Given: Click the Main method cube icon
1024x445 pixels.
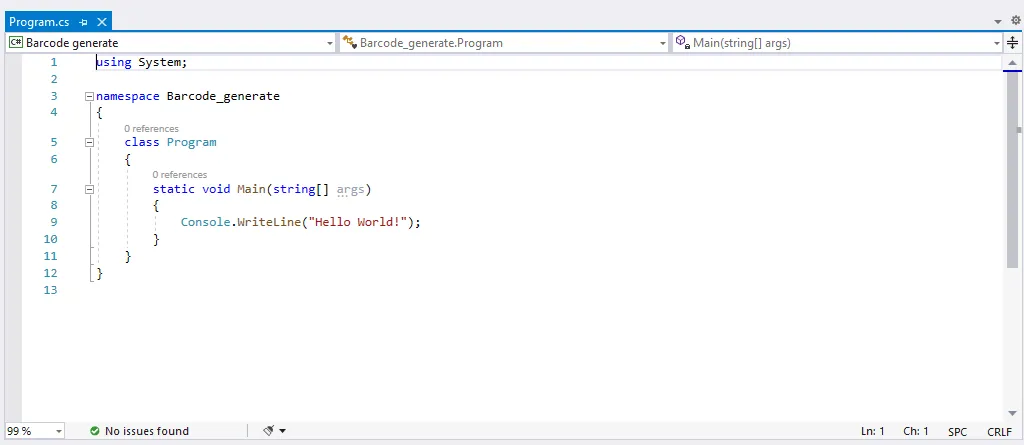Looking at the screenshot, I should pos(682,43).
